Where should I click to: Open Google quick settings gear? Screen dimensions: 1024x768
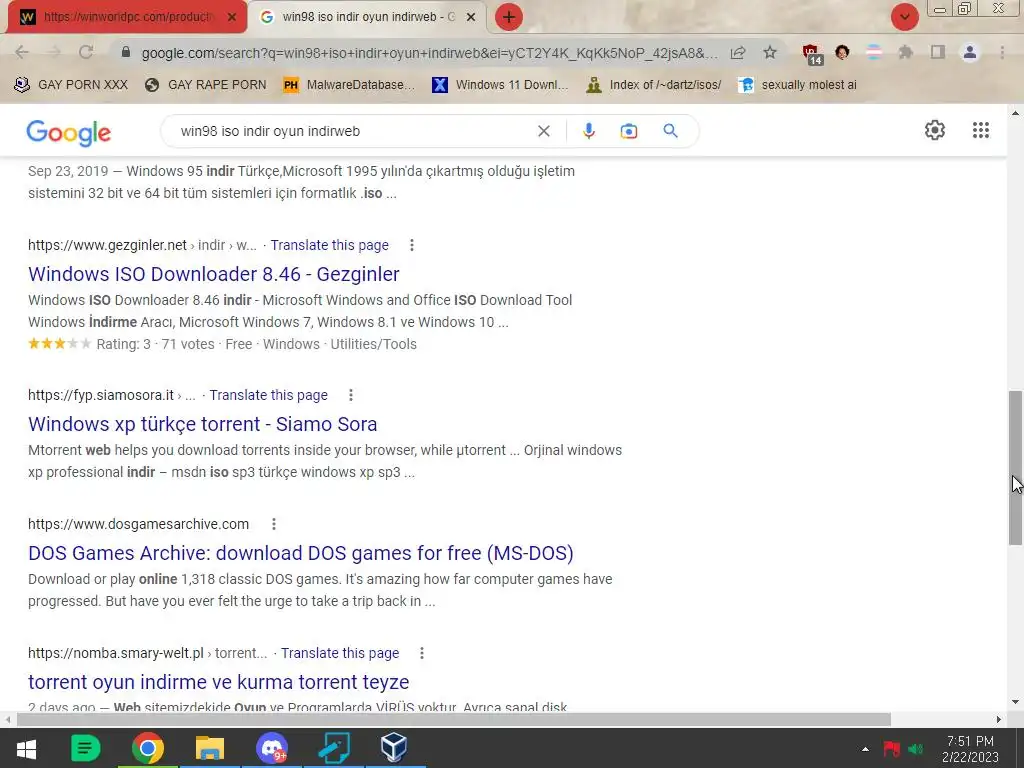(x=935, y=130)
